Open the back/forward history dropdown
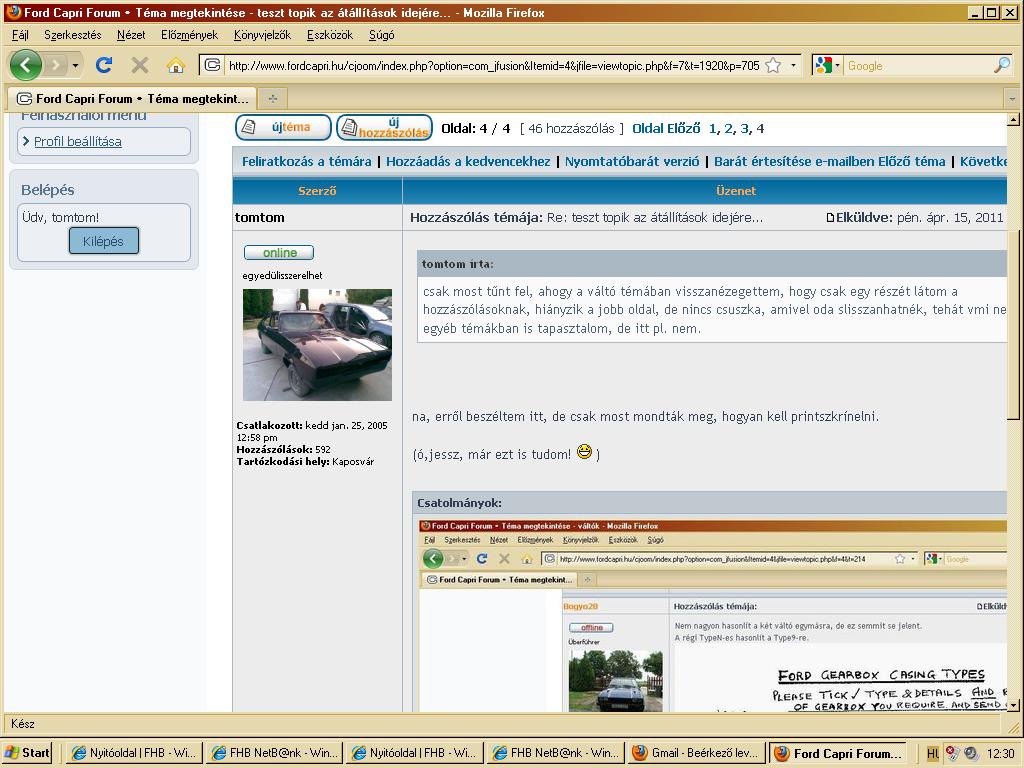The height and width of the screenshot is (768, 1024). click(x=75, y=66)
